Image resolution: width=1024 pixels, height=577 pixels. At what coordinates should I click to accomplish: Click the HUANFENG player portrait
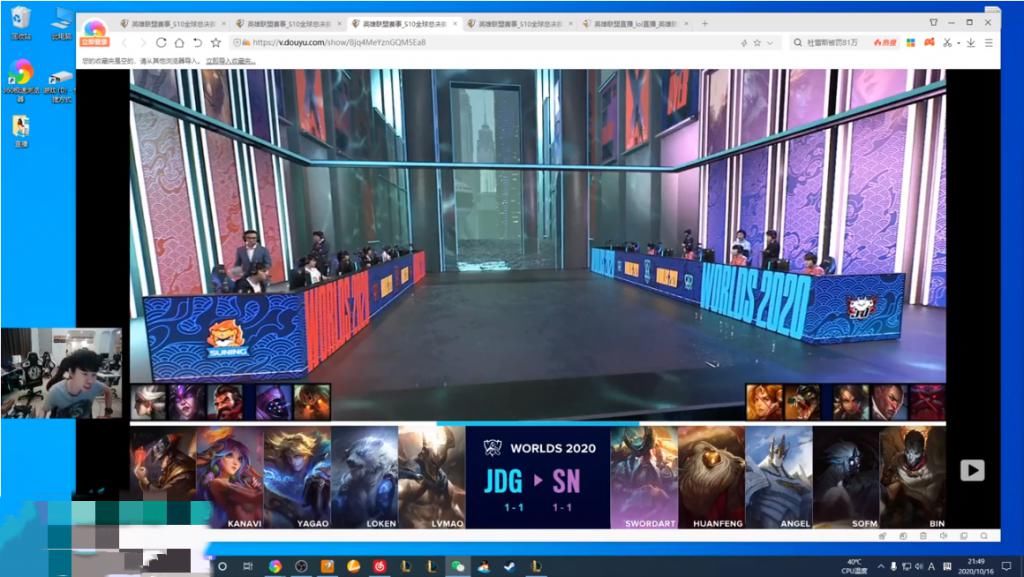711,477
